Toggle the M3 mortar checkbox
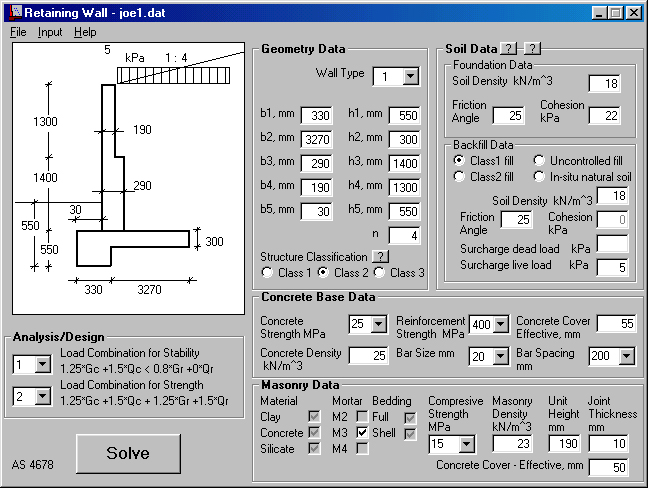This screenshot has width=648, height=488. tap(362, 433)
